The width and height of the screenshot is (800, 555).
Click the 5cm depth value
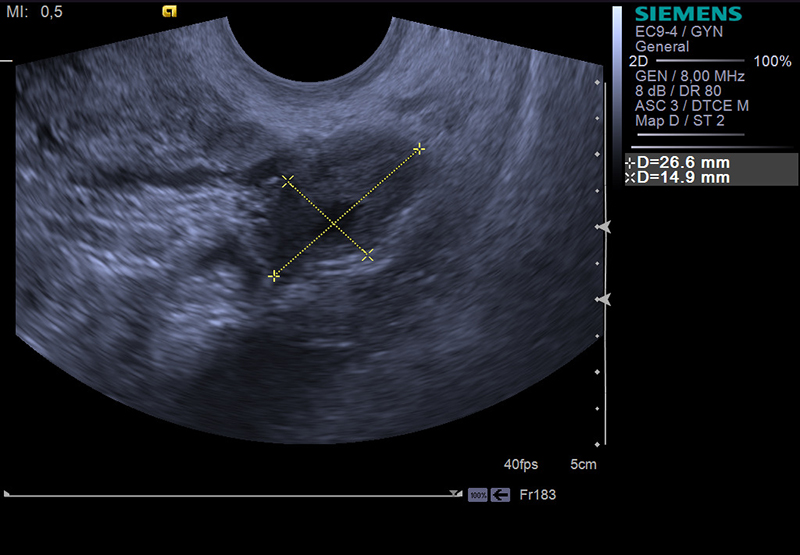coord(583,464)
